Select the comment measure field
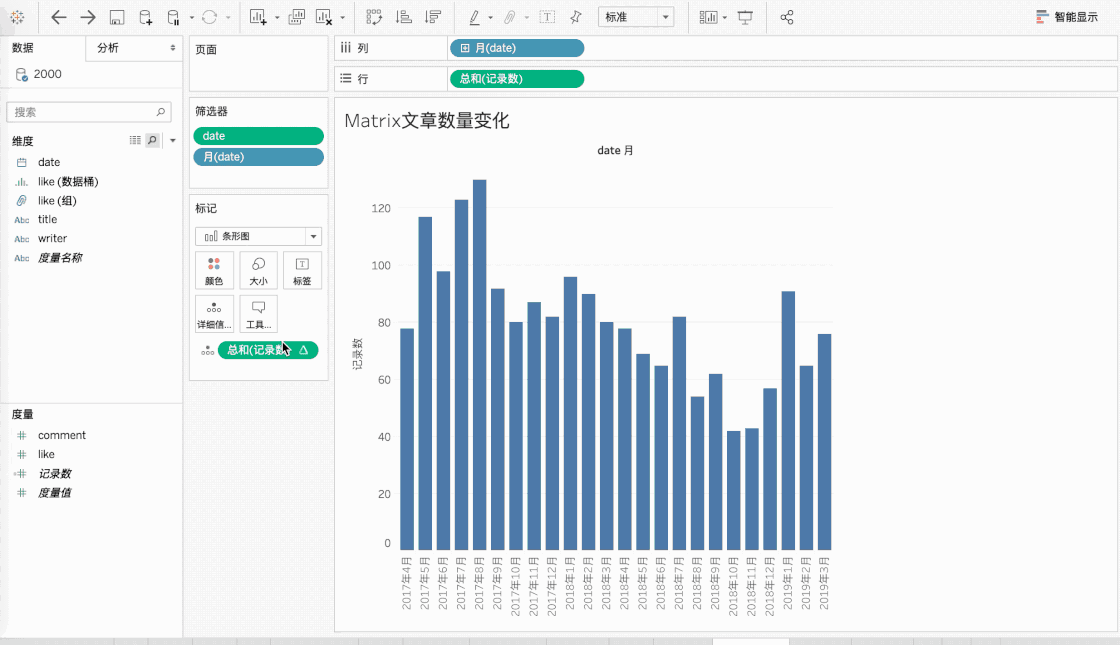The width and height of the screenshot is (1120, 645). pos(61,435)
